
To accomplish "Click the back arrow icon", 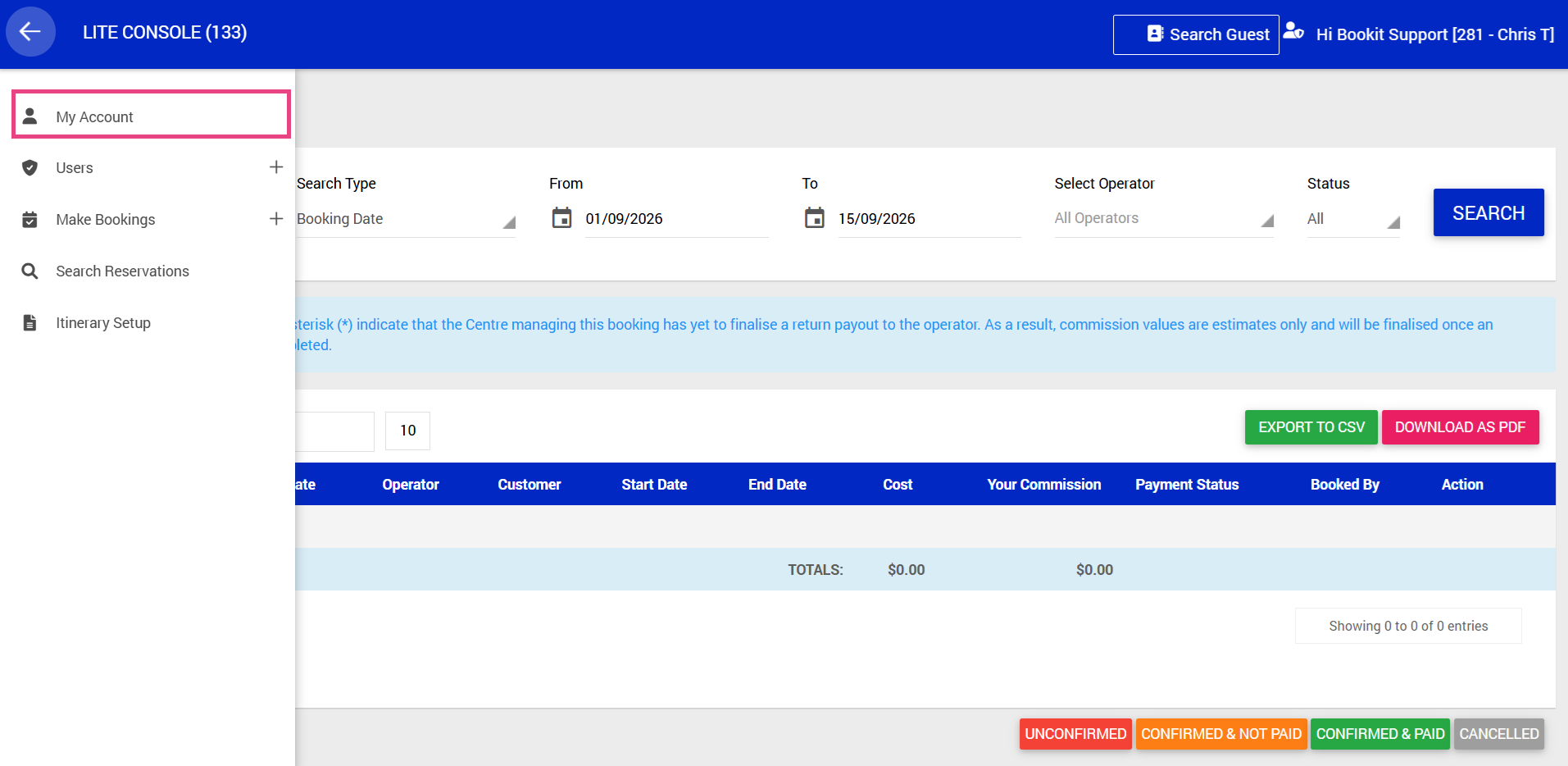I will pyautogui.click(x=30, y=32).
